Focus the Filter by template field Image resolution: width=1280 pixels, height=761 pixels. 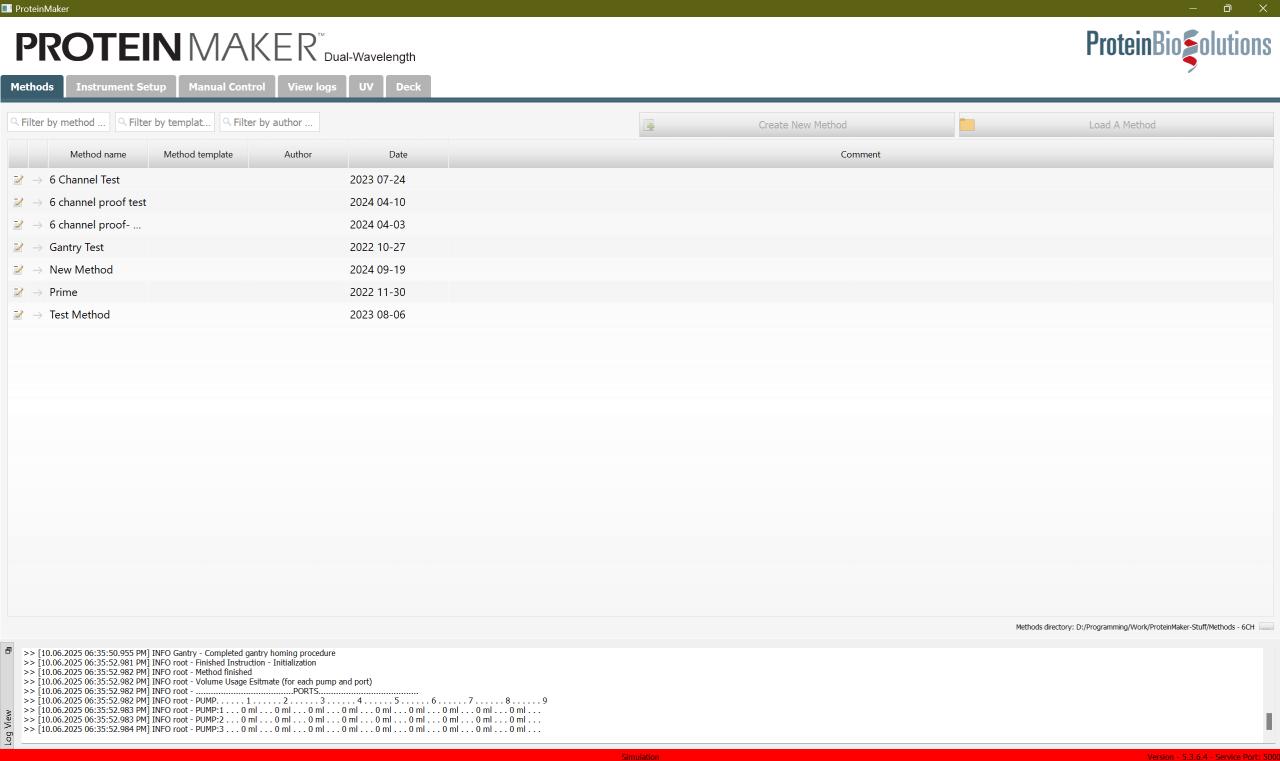(165, 122)
